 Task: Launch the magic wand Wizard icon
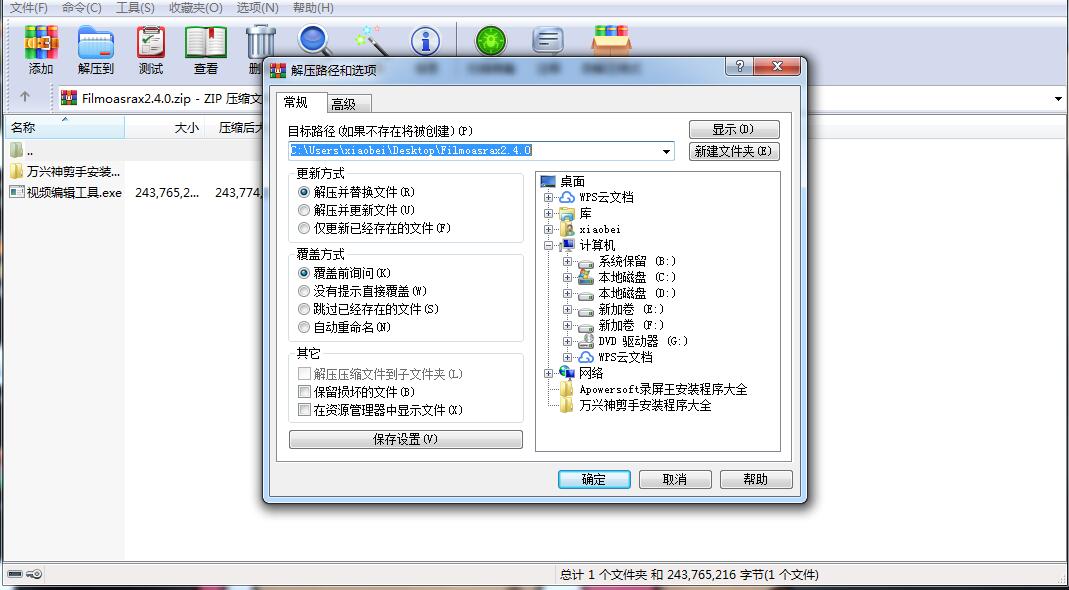tap(371, 41)
